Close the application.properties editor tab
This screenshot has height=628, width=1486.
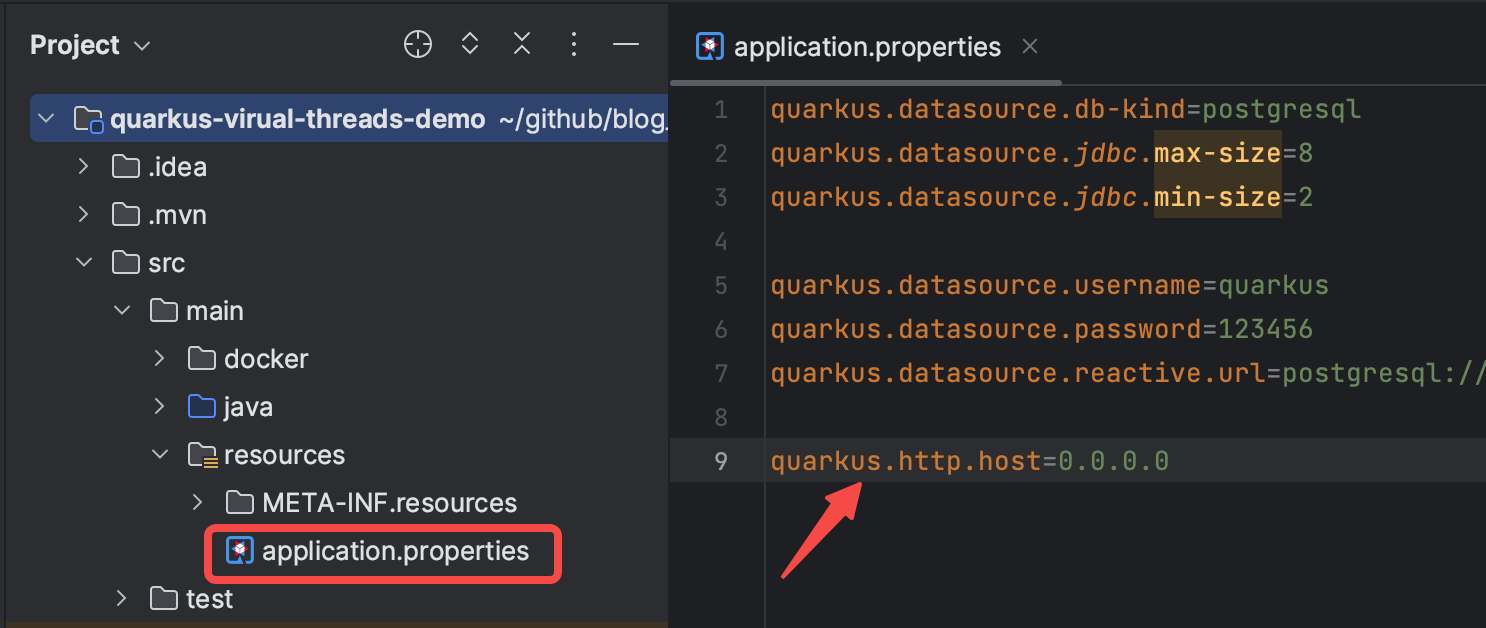point(1030,46)
